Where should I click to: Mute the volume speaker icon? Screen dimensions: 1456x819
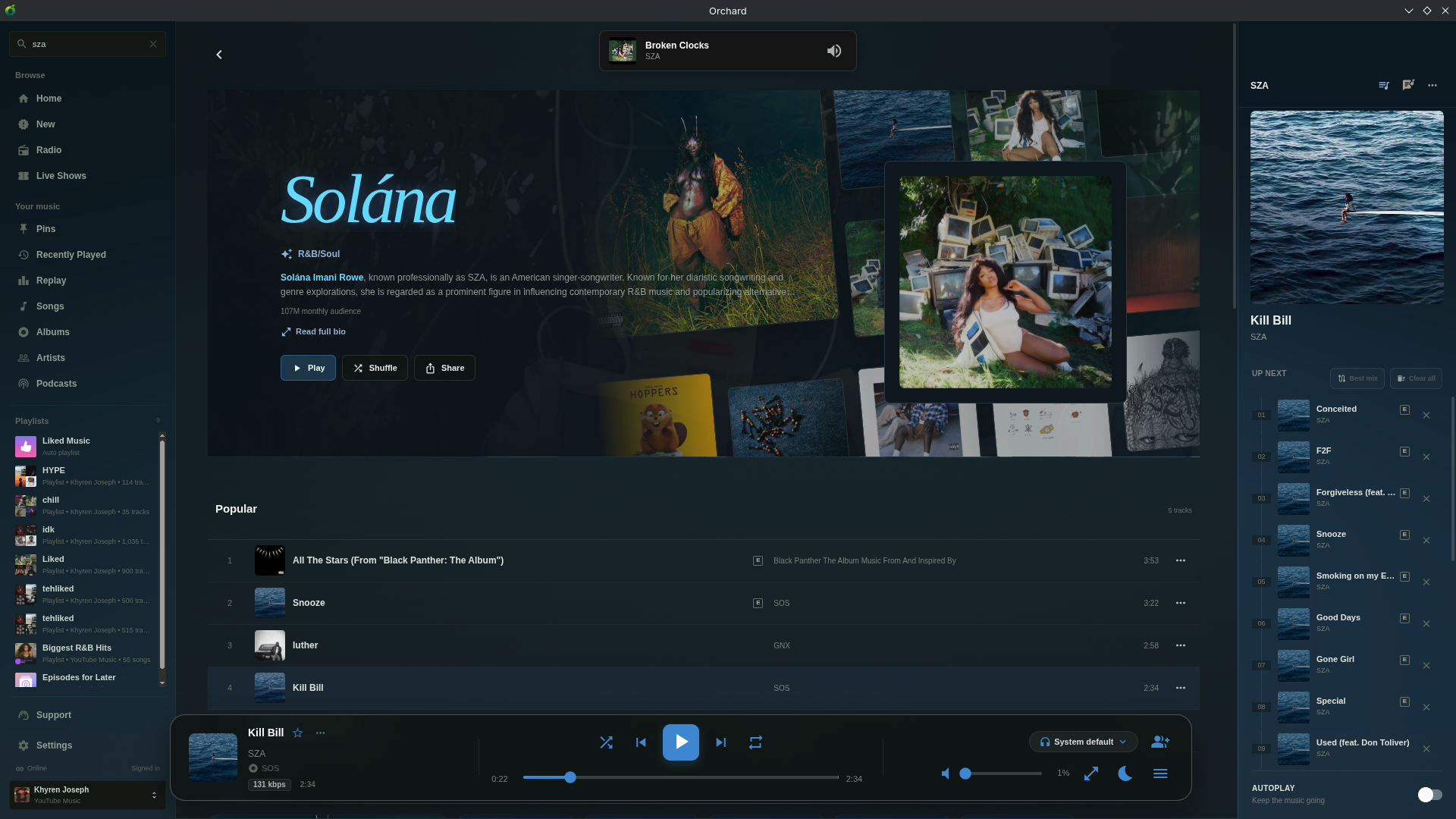(946, 773)
